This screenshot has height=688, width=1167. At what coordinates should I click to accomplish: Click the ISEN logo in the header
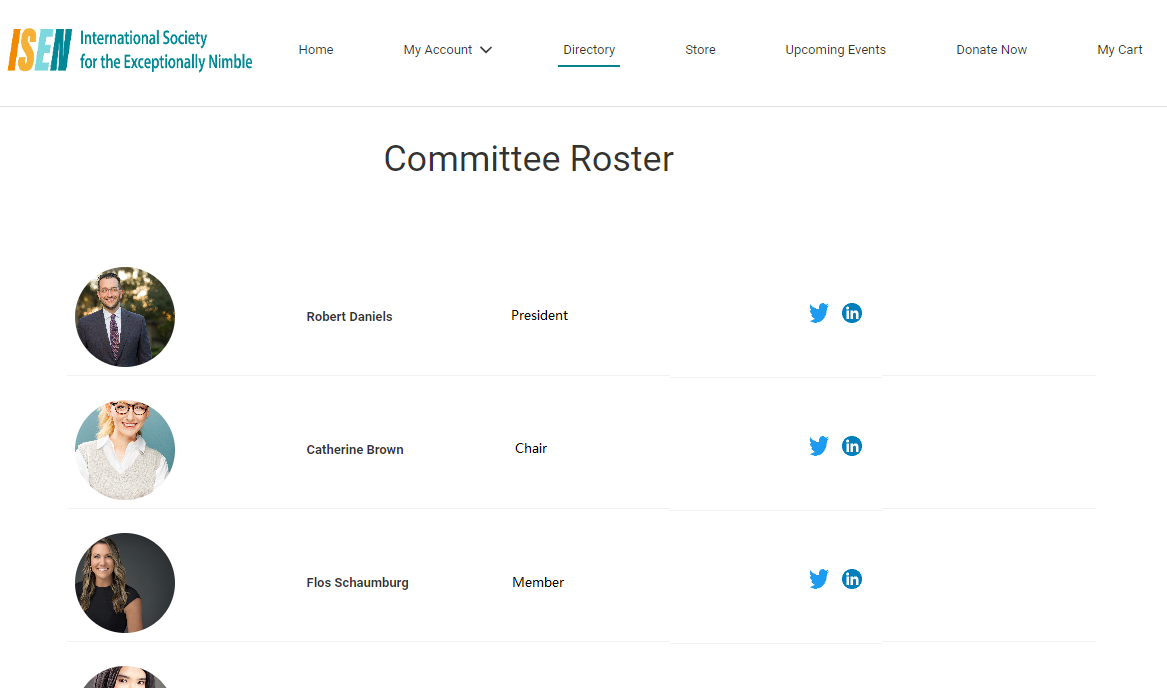[x=130, y=50]
